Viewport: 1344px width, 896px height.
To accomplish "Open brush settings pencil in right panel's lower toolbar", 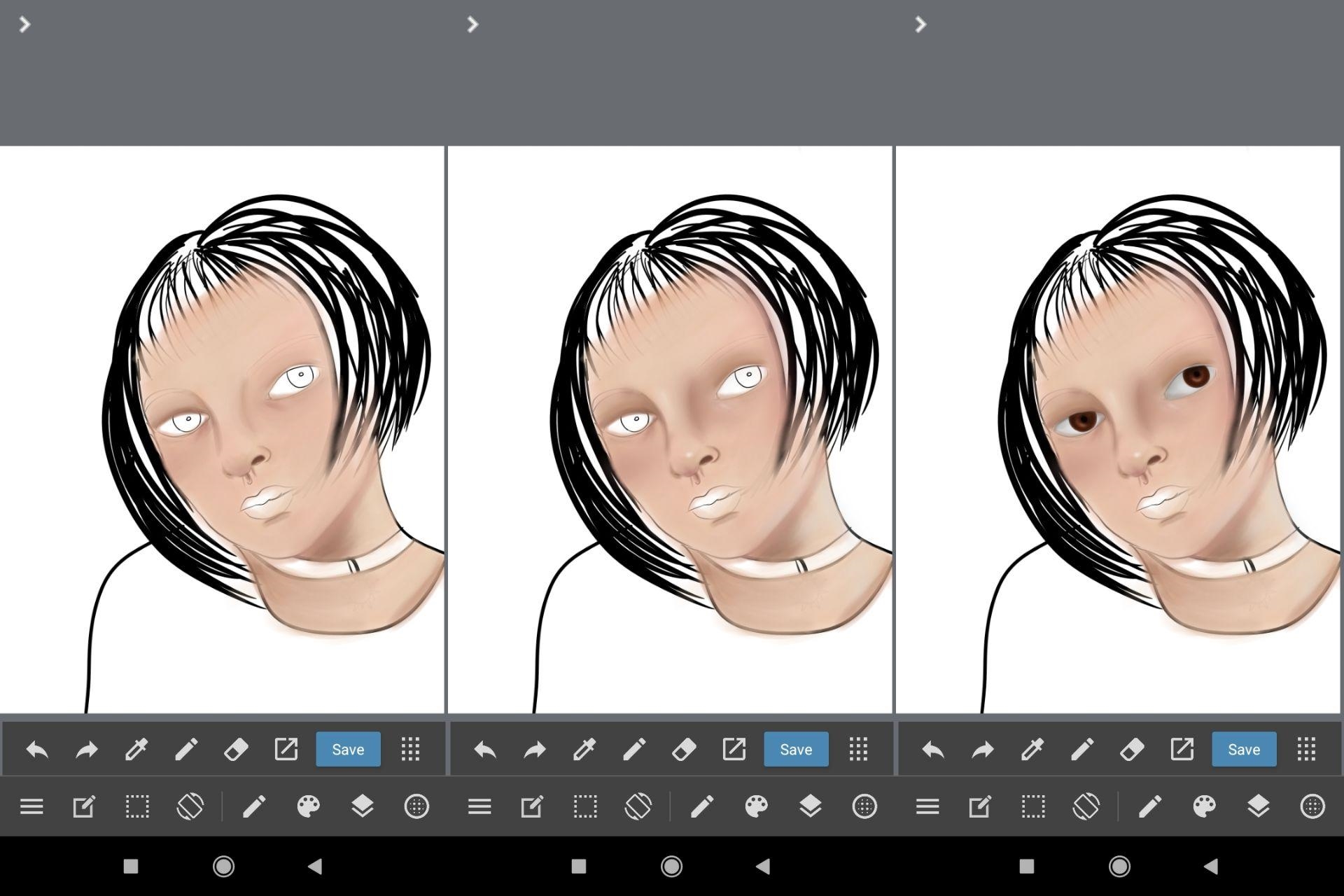I will [1150, 806].
